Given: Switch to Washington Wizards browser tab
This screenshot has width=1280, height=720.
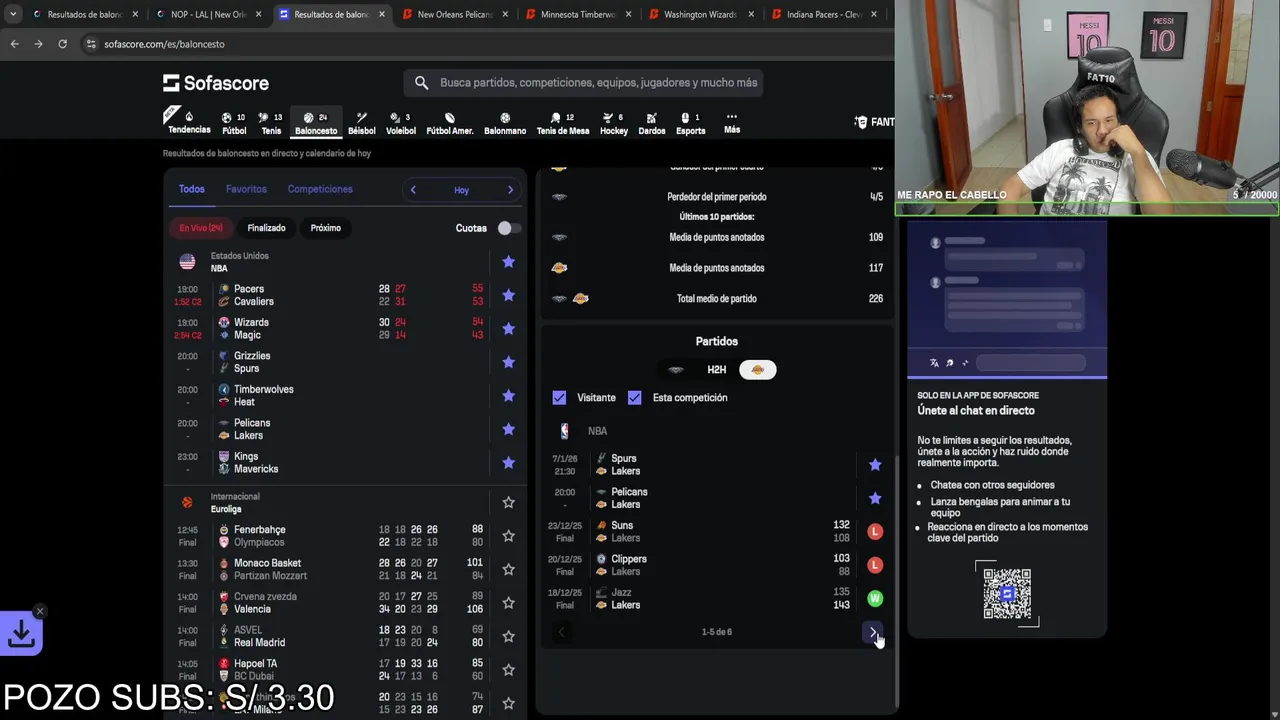Looking at the screenshot, I should pyautogui.click(x=701, y=14).
